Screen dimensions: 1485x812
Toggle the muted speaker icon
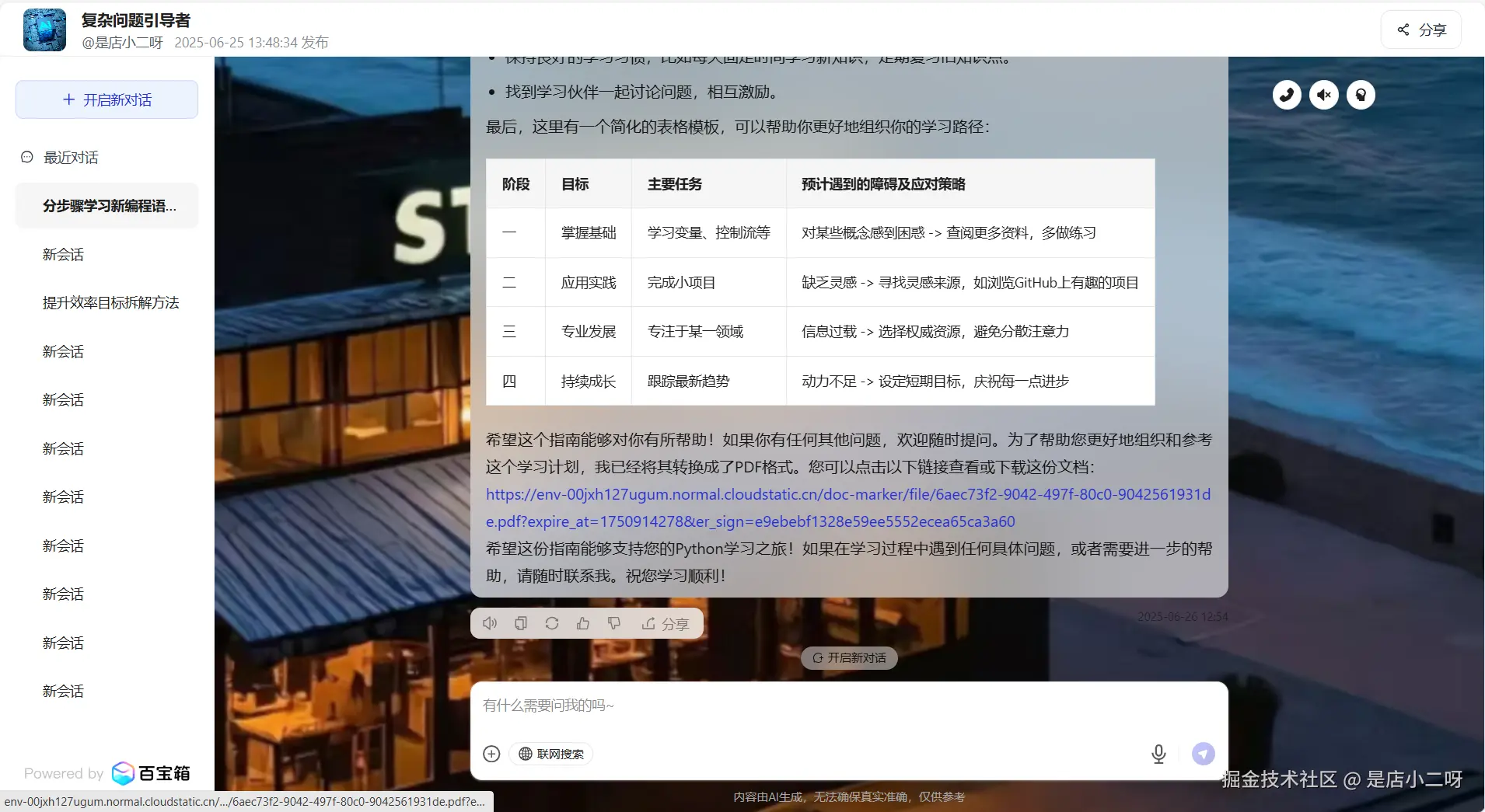tap(1324, 95)
